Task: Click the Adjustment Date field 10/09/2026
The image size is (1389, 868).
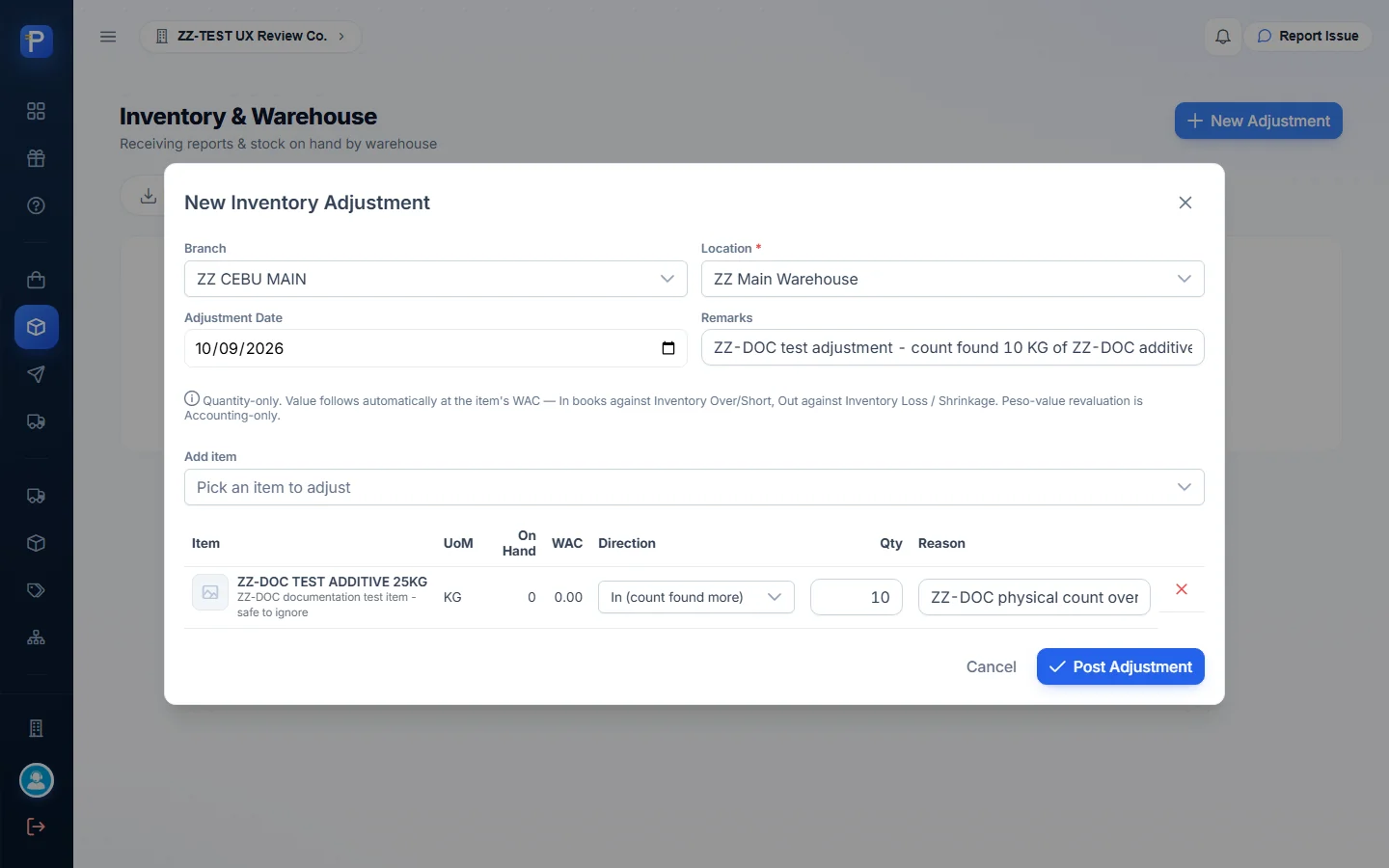Action: tap(436, 348)
